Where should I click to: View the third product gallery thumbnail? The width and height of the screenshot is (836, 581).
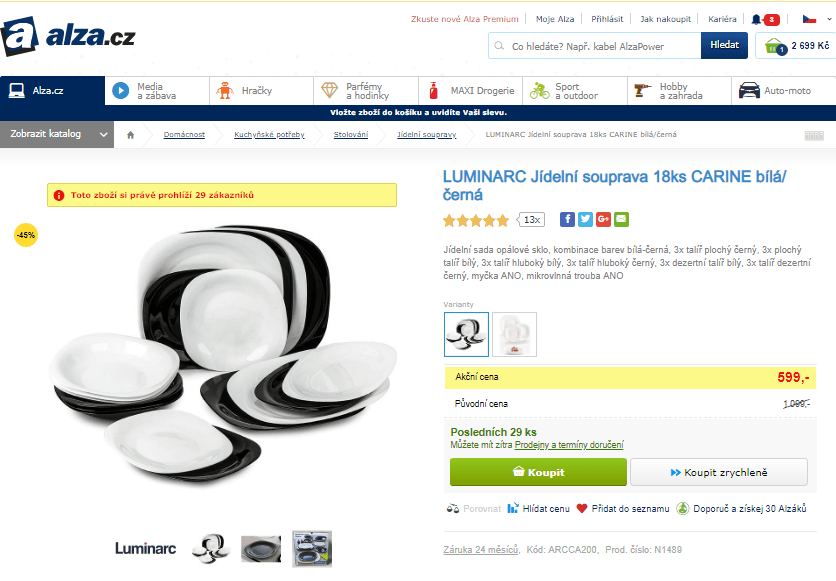point(312,548)
